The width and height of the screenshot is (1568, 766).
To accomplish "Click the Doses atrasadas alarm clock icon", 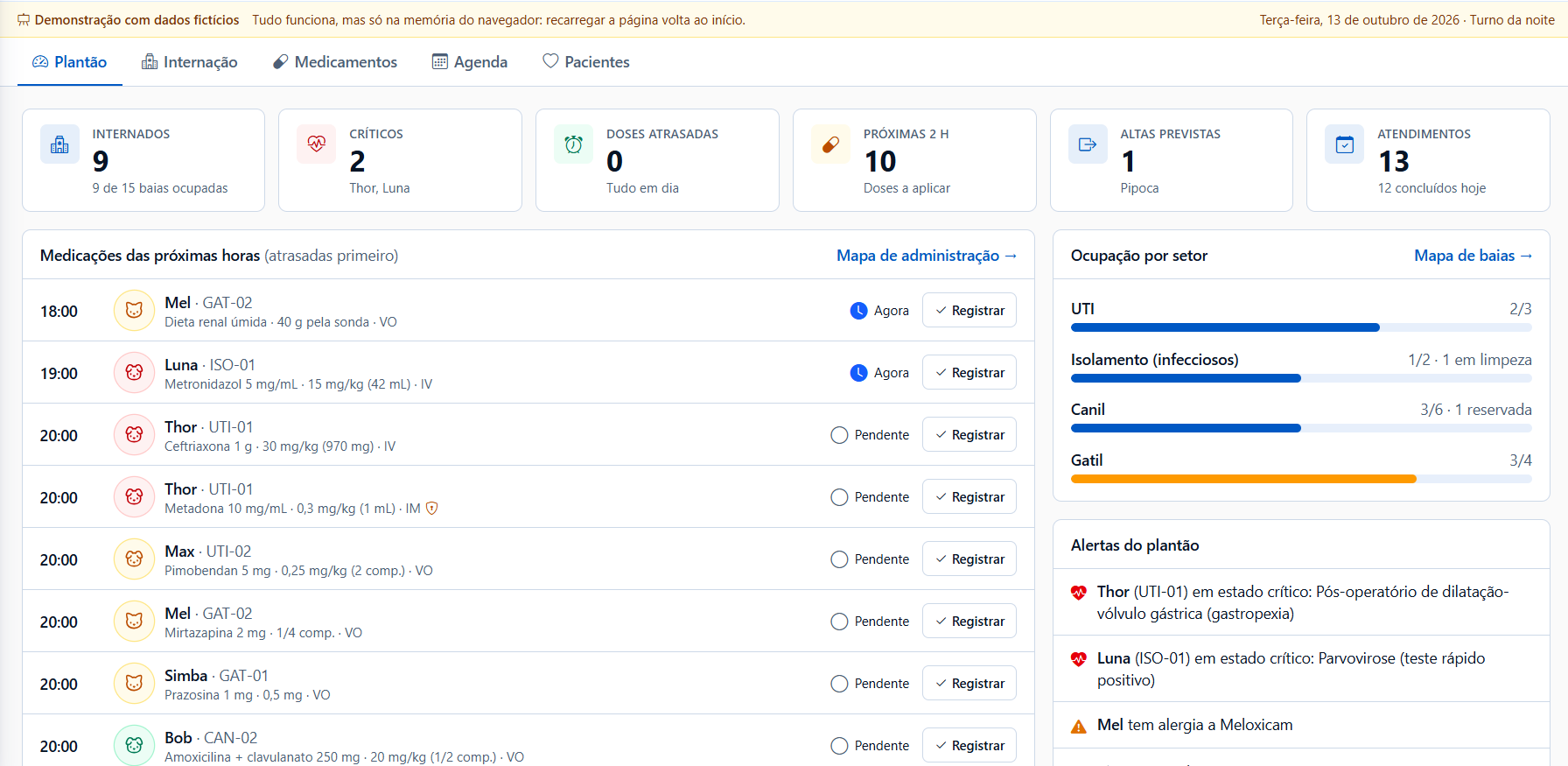I will click(x=573, y=144).
